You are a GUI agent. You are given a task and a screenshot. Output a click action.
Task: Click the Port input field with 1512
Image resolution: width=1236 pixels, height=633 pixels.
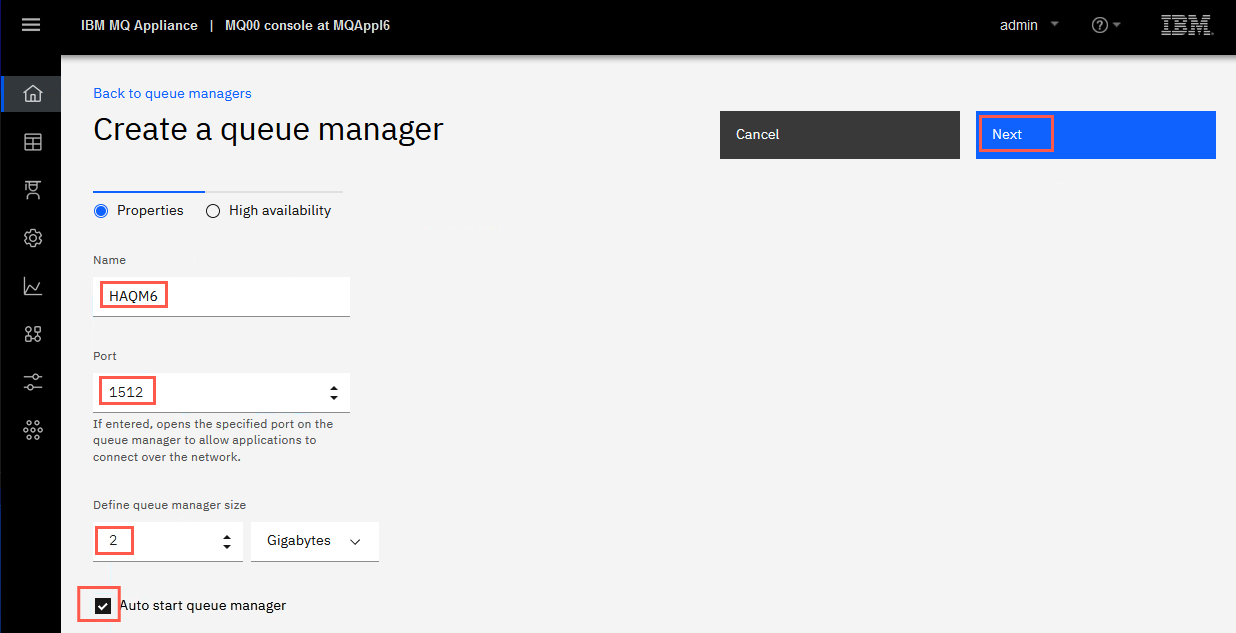click(221, 392)
